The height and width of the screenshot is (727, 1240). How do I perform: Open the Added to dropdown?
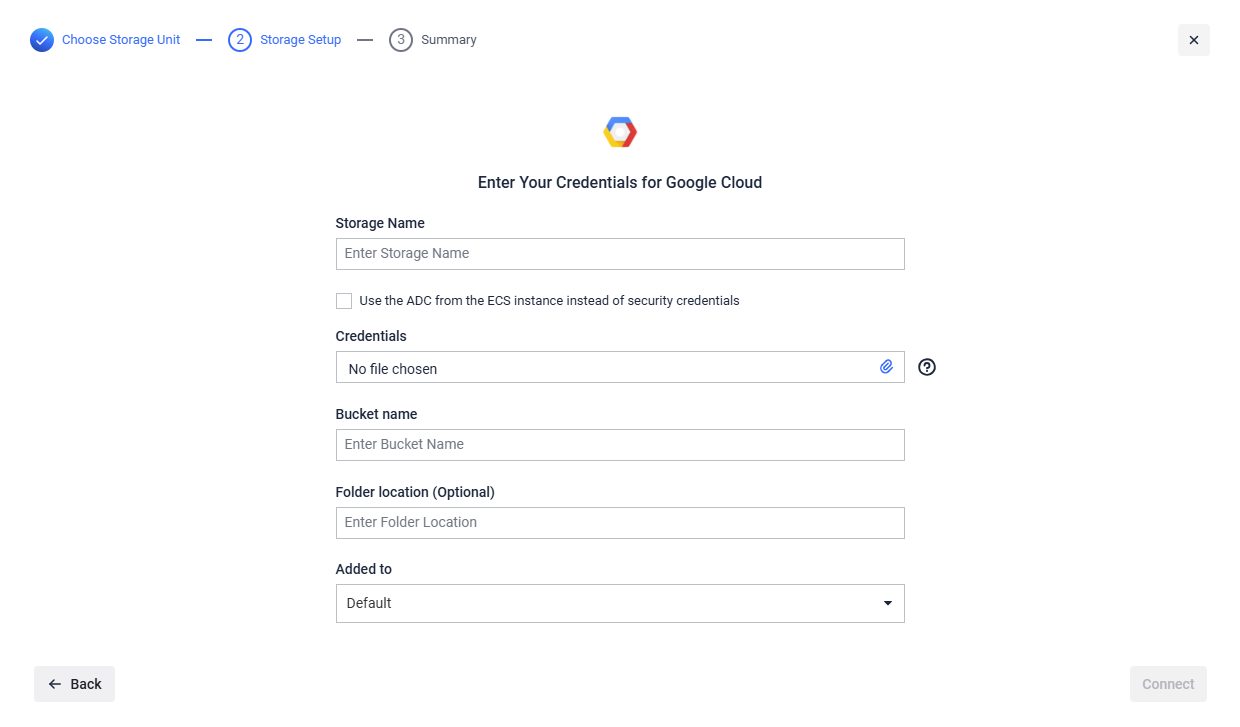(x=620, y=603)
